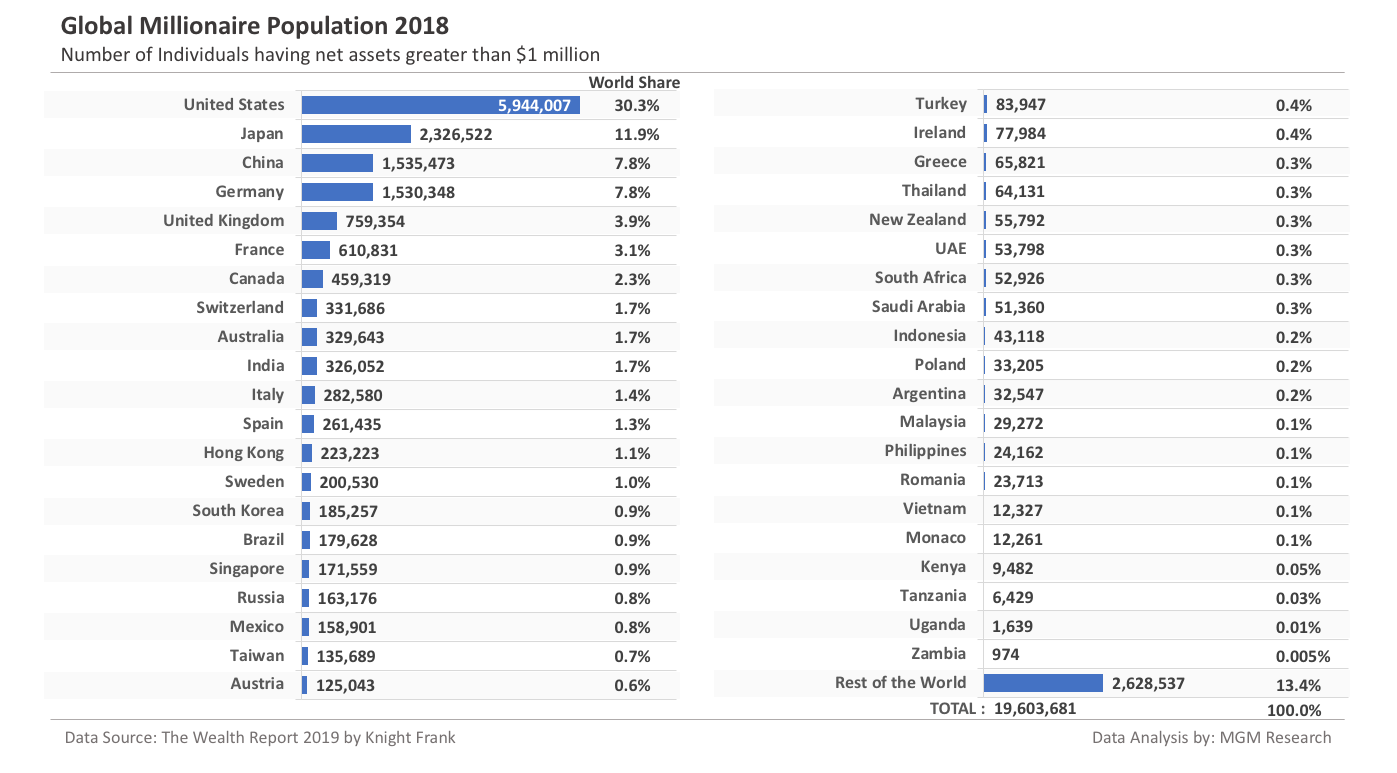Image resolution: width=1397 pixels, height=773 pixels.
Task: Click the 13.4% world share value
Action: coord(1298,686)
